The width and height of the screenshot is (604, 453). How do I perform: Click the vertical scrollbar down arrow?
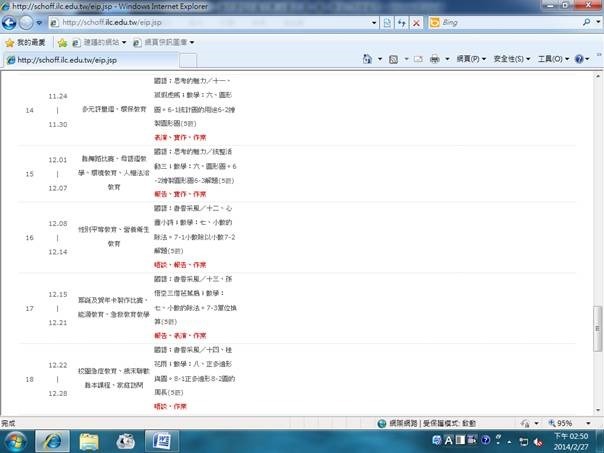pos(598,408)
